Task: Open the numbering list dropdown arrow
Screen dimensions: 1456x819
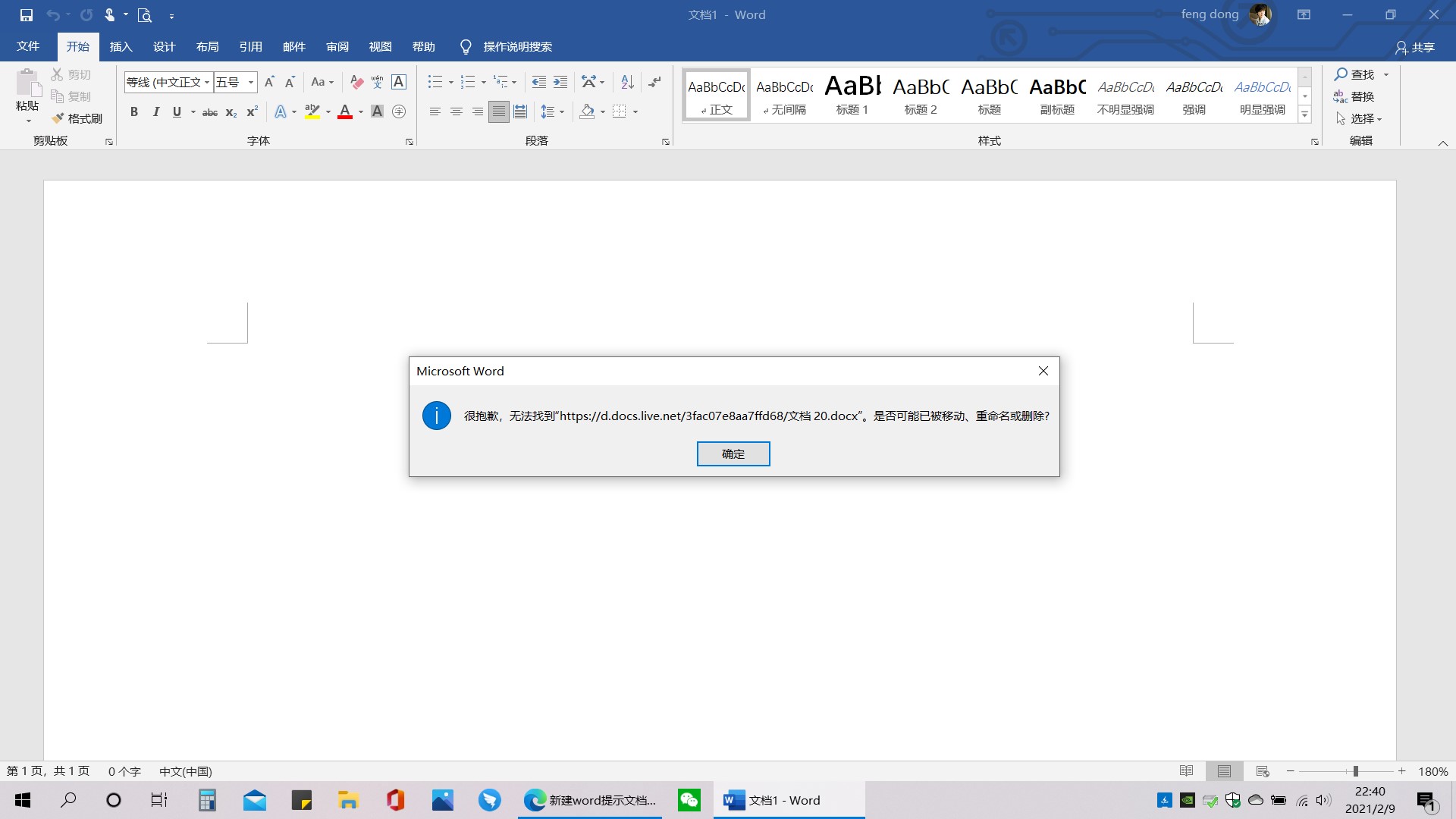Action: pyautogui.click(x=484, y=82)
